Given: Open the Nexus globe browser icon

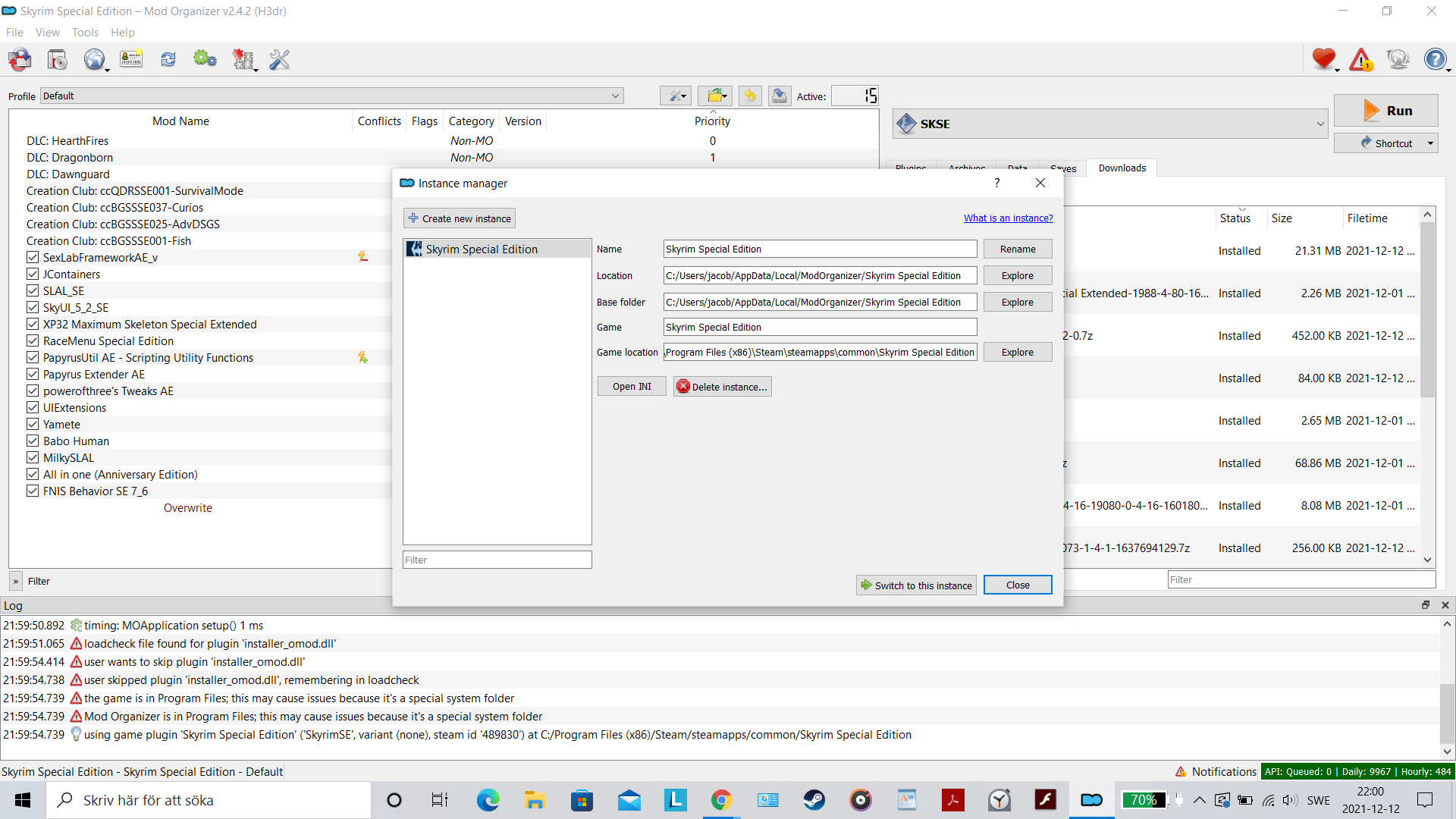Looking at the screenshot, I should (x=95, y=59).
